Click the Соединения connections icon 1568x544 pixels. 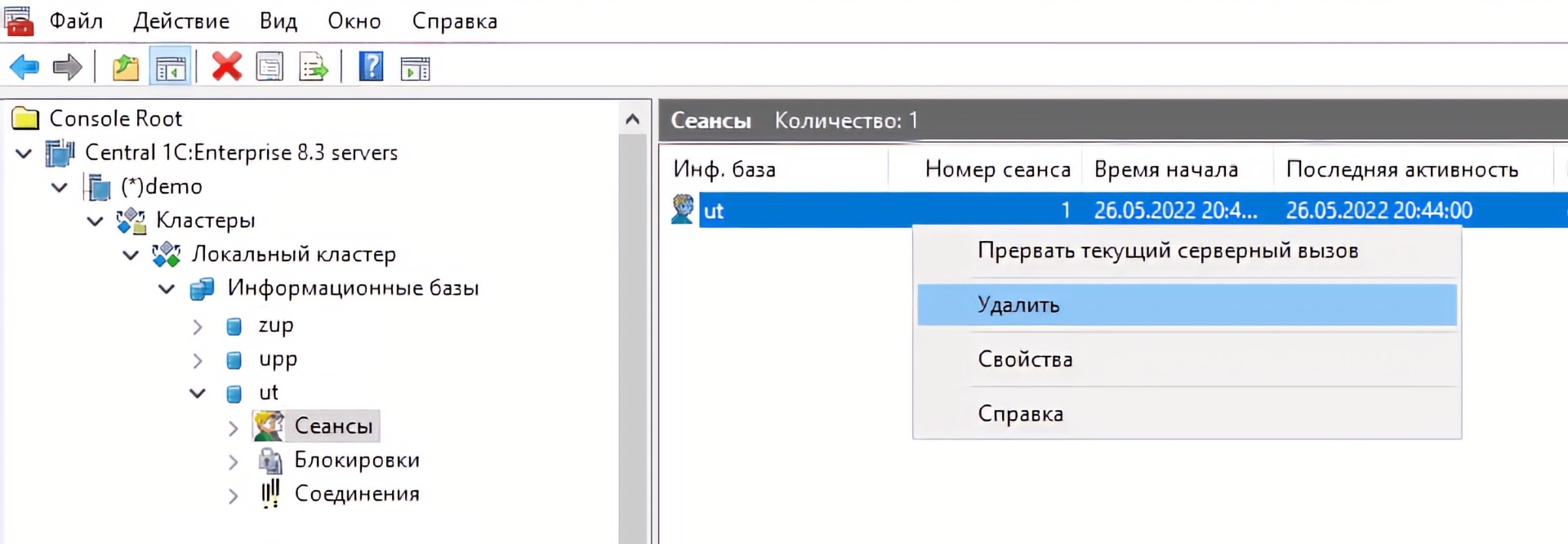pos(270,494)
